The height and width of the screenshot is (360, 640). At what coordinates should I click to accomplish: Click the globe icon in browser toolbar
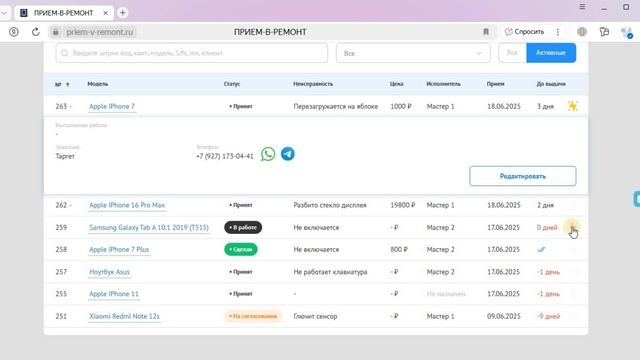click(x=582, y=32)
